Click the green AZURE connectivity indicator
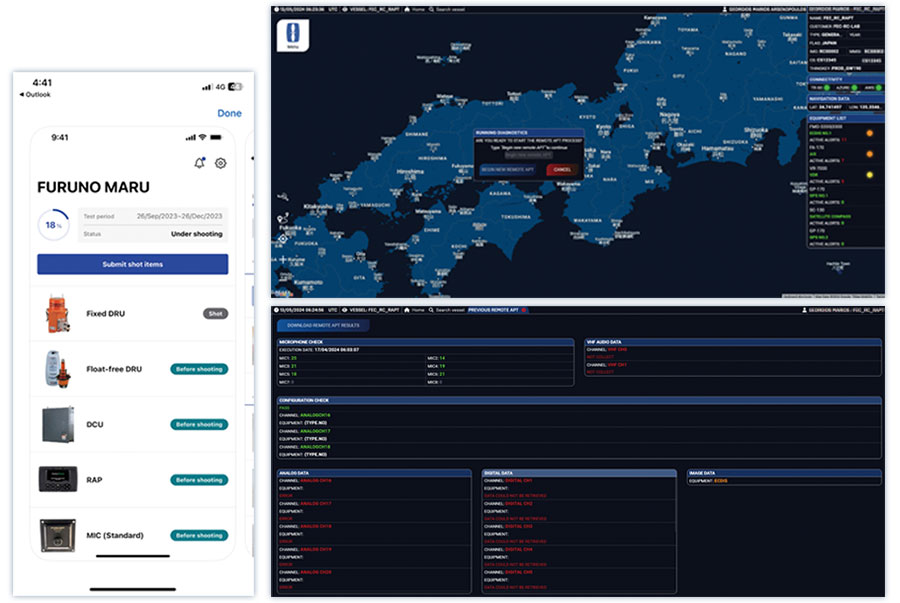This screenshot has width=900, height=603. 855,88
